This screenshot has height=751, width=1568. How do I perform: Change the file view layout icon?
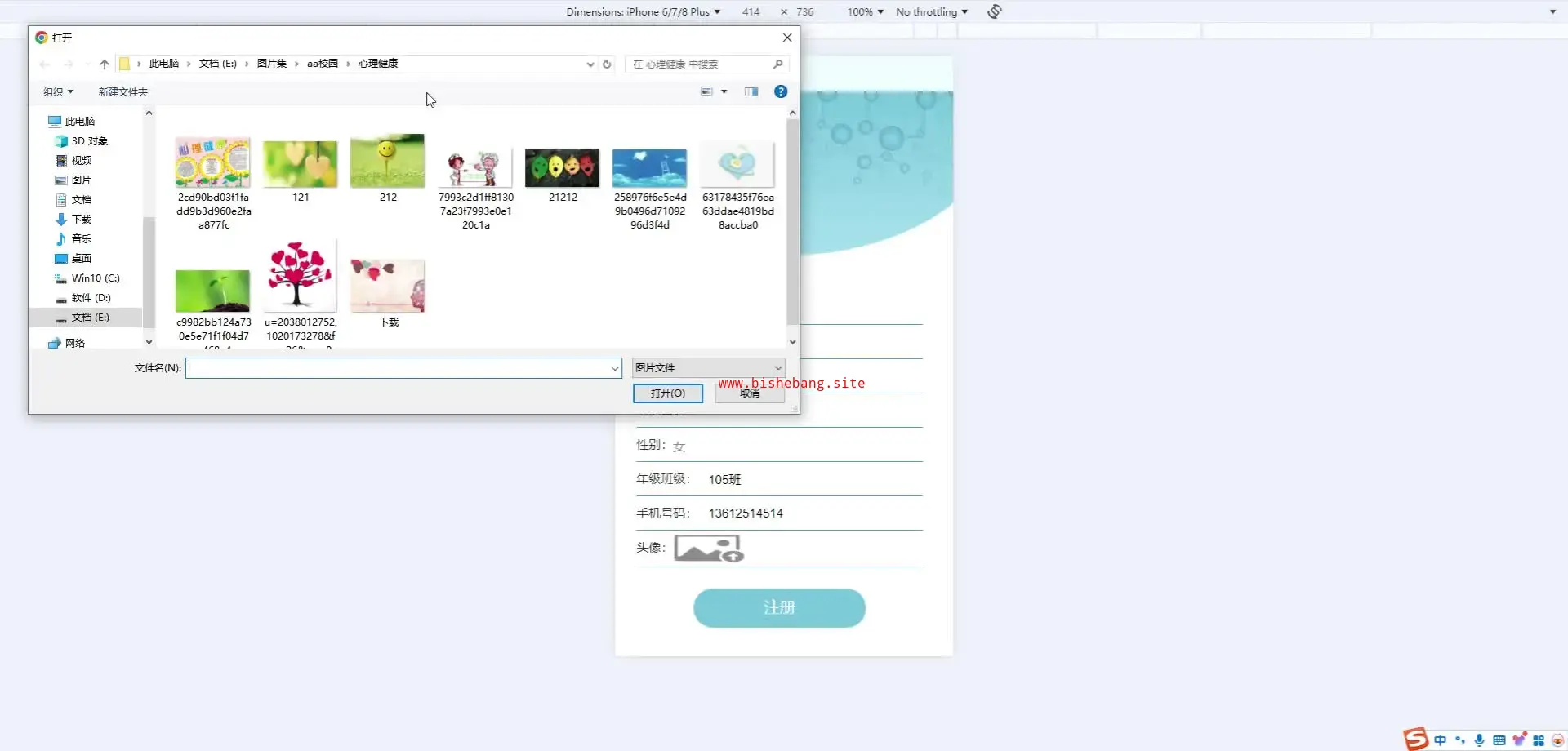pos(707,91)
